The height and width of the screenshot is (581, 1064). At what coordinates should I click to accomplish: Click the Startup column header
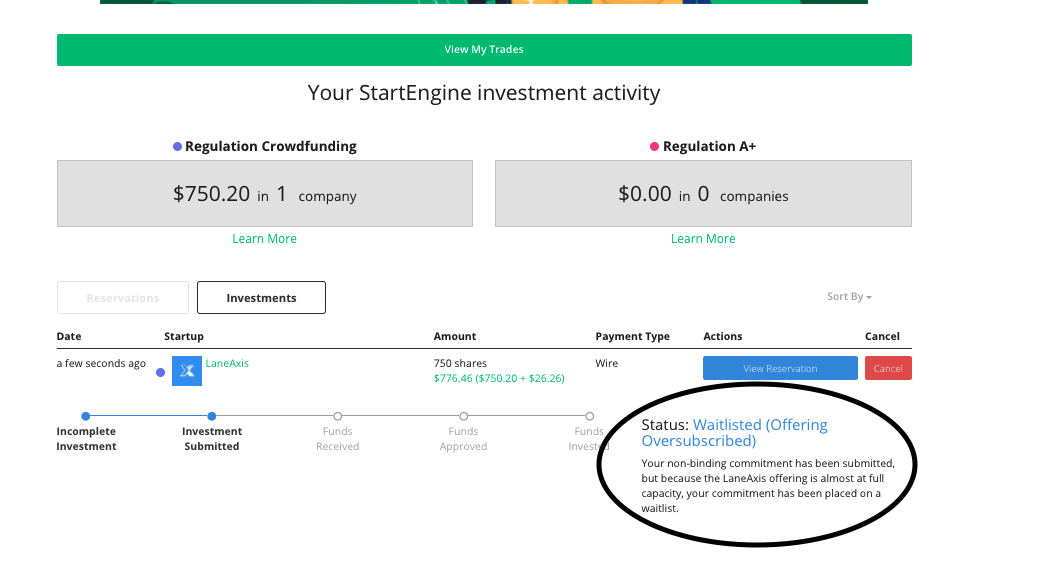[184, 336]
